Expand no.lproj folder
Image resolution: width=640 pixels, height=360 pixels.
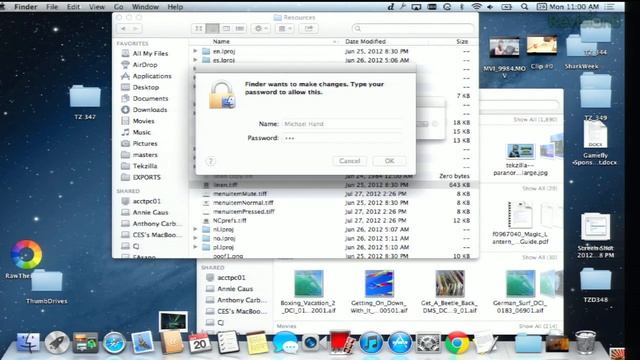(x=195, y=238)
